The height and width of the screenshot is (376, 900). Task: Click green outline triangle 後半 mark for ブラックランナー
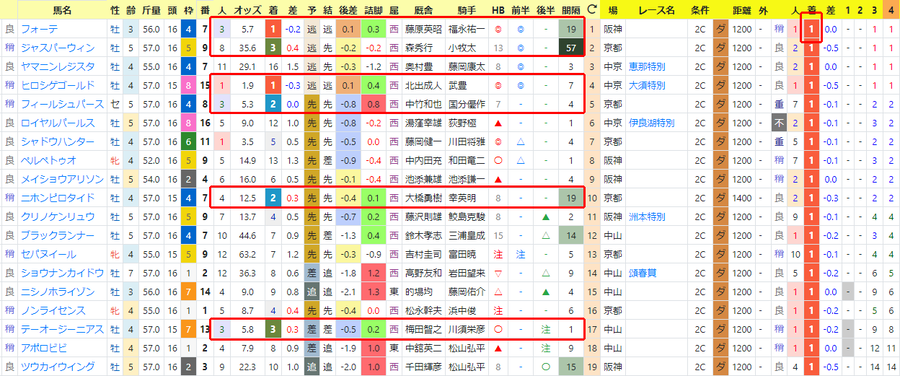[545, 235]
